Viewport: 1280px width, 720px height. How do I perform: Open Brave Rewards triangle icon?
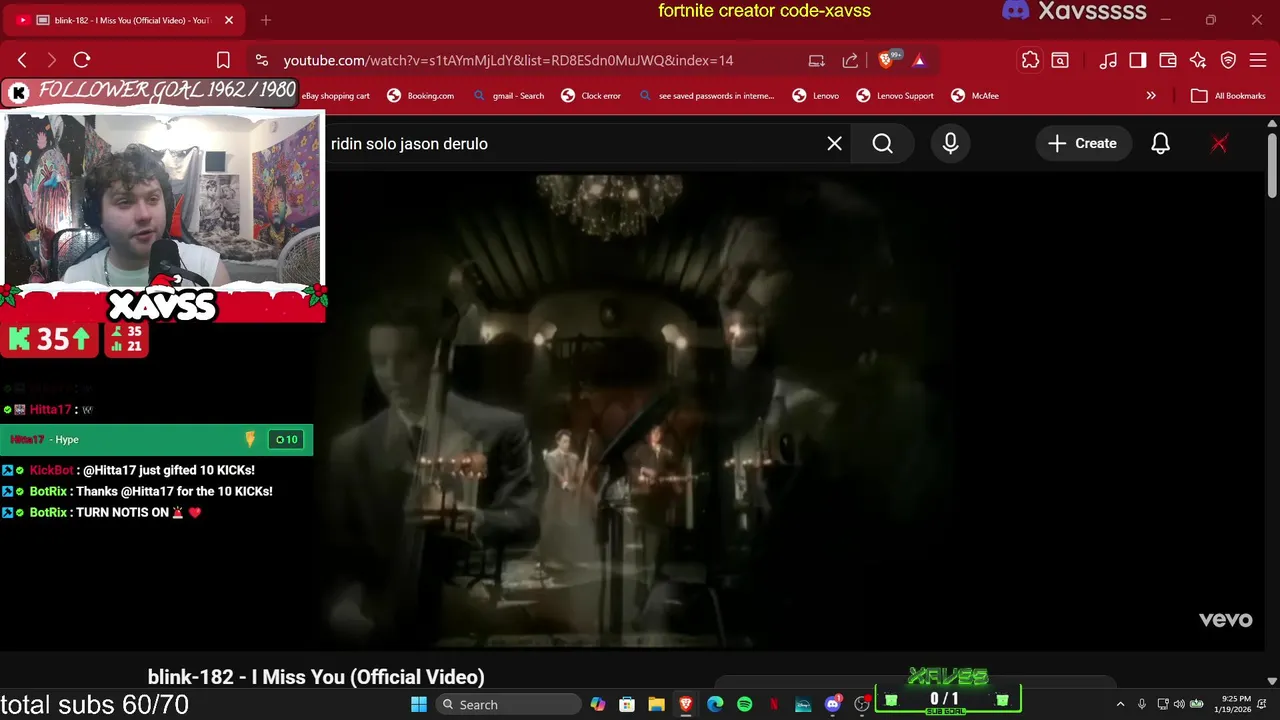click(x=919, y=60)
